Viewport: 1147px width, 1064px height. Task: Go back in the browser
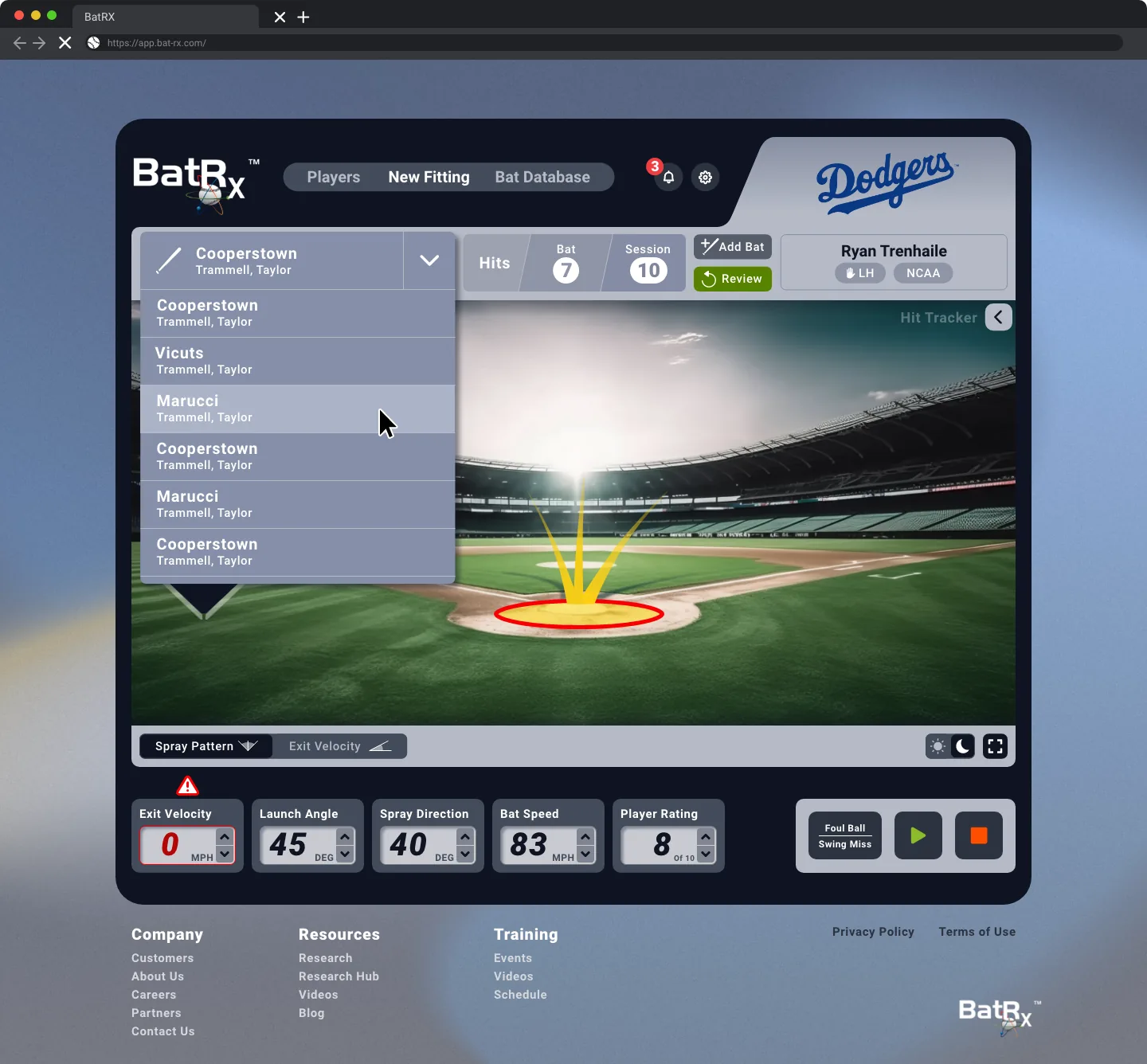coord(20,43)
